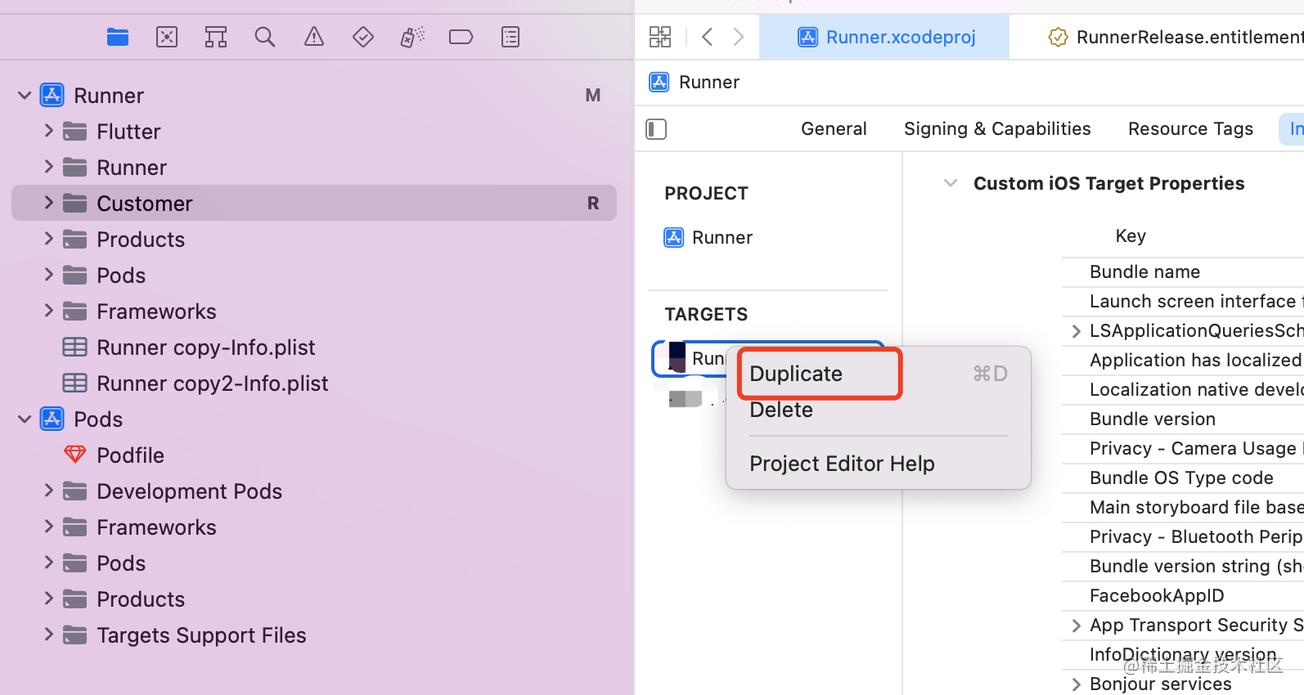Viewport: 1304px width, 695px height.
Task: Collapse Custom iOS Target Properties section
Action: [950, 183]
